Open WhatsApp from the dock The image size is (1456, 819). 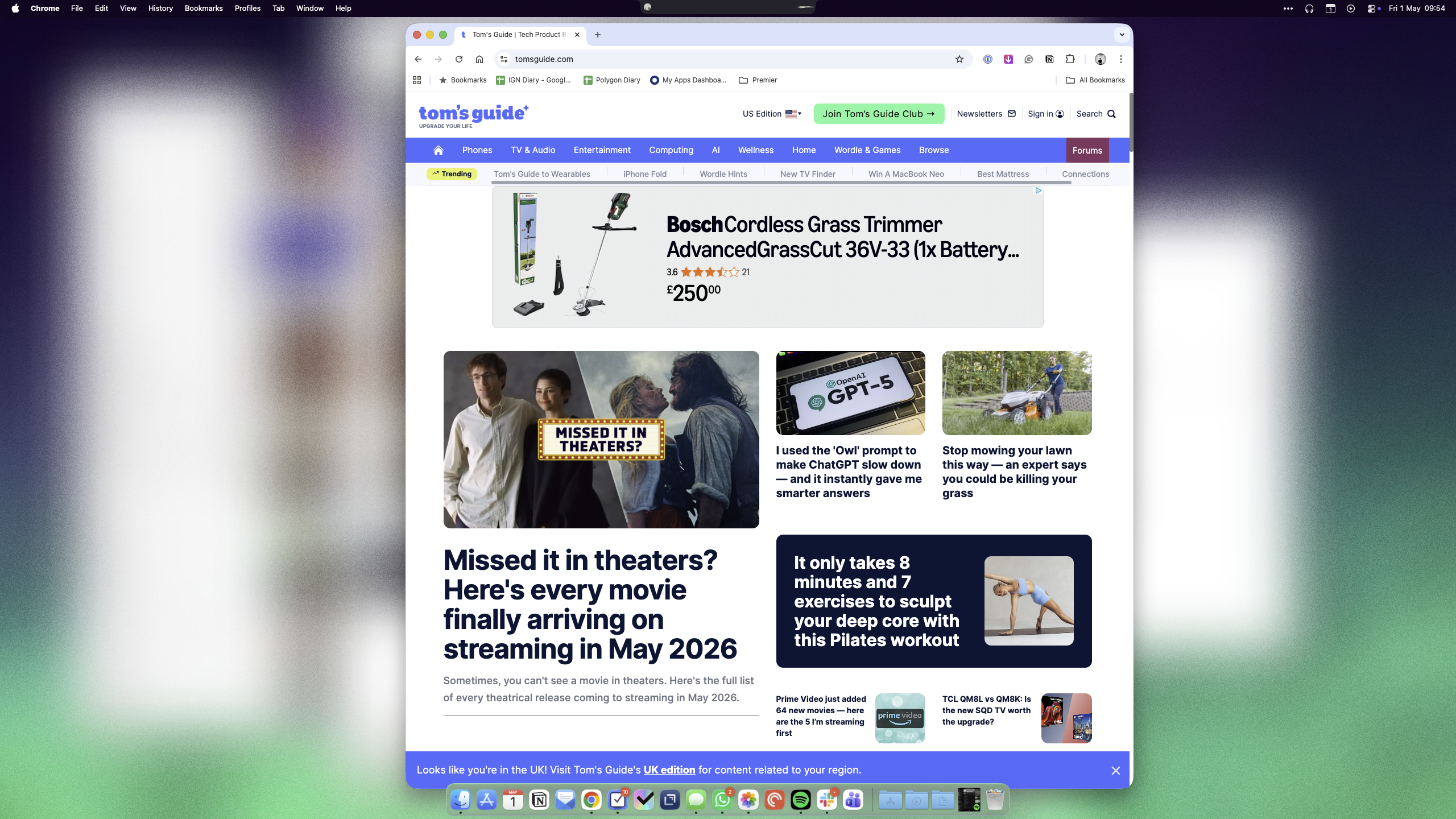722,800
